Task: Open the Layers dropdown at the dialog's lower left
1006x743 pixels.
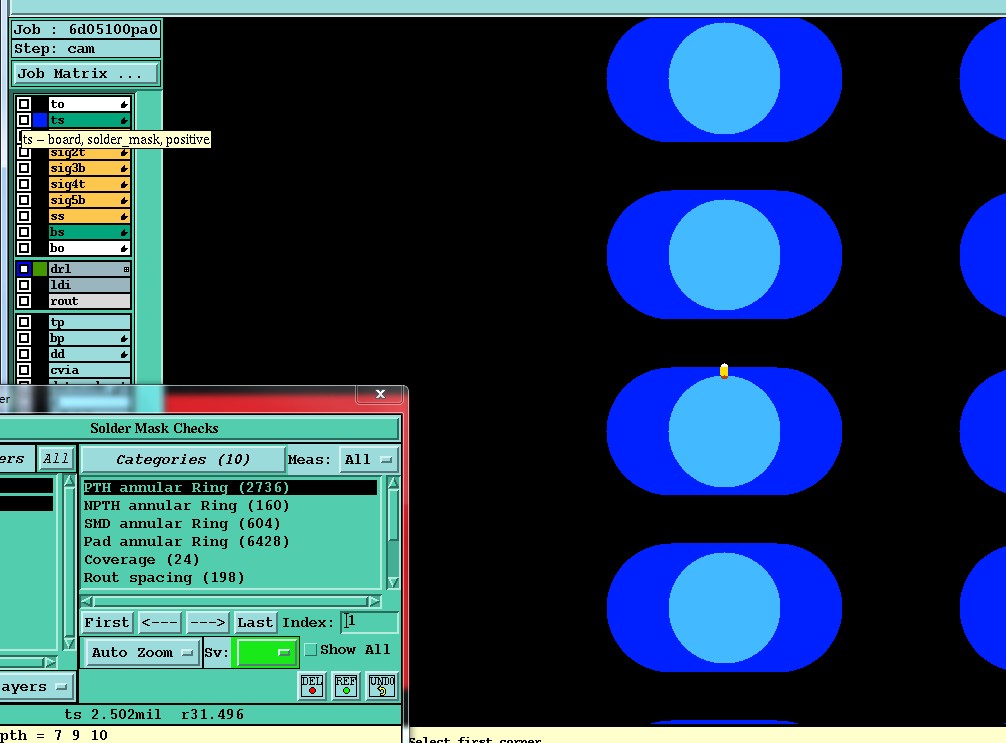Action: [x=35, y=687]
